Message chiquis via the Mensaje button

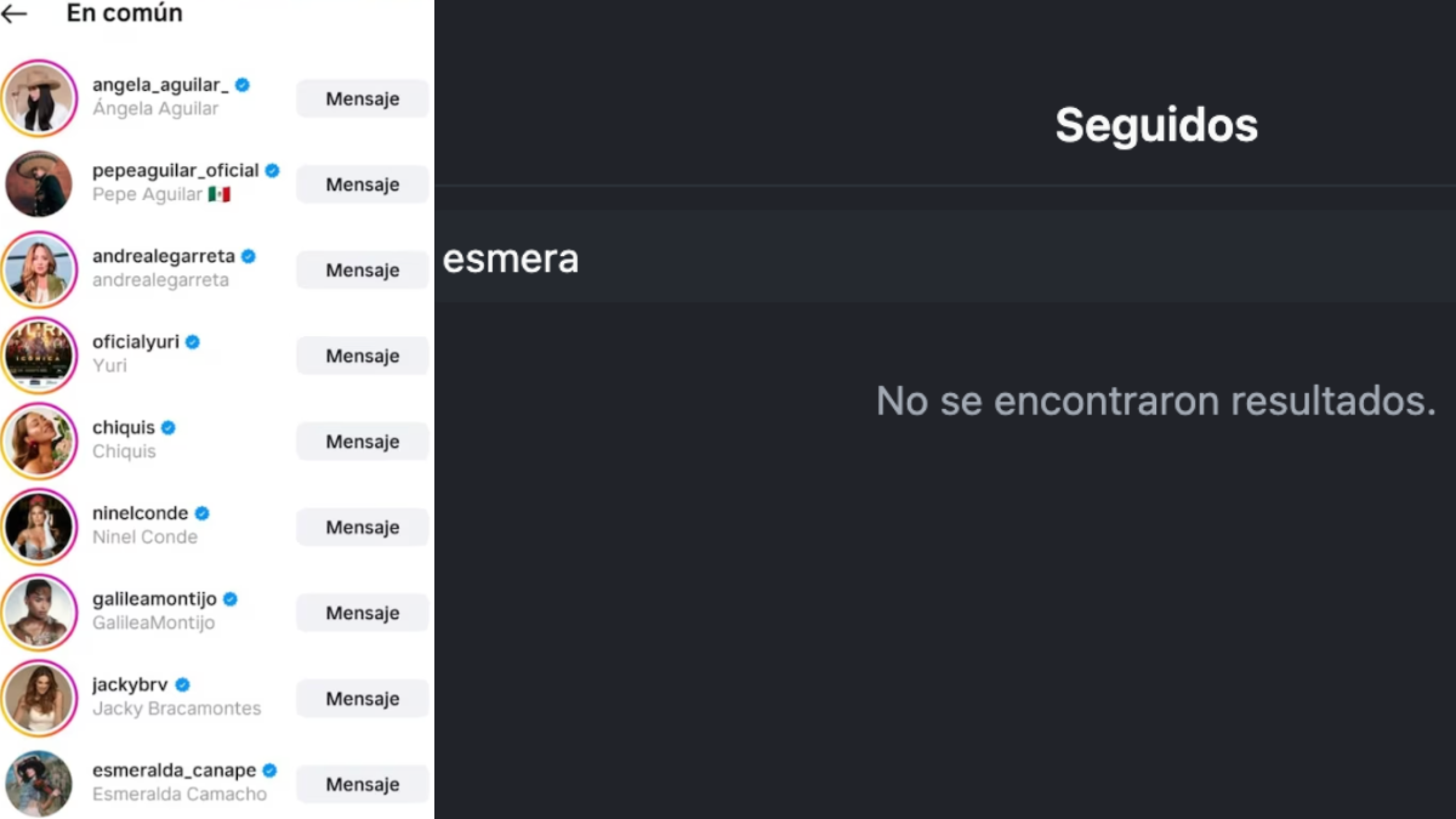(x=362, y=441)
